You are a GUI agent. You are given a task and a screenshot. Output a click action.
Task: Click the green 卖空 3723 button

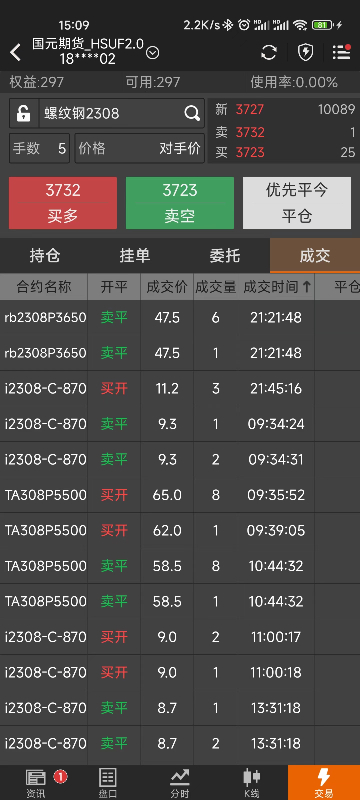(180, 203)
